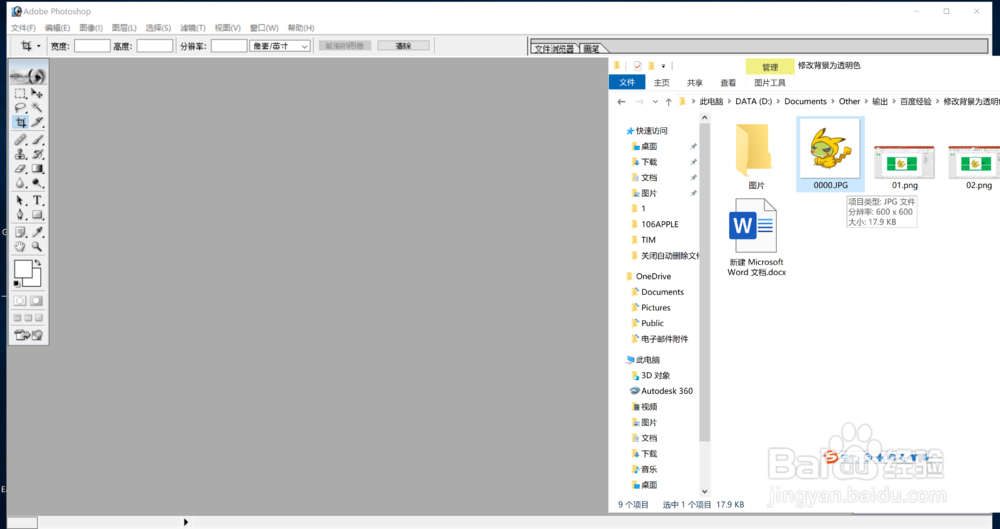
Task: Open Photoshop 图像(I) menu
Action: pyautogui.click(x=91, y=28)
